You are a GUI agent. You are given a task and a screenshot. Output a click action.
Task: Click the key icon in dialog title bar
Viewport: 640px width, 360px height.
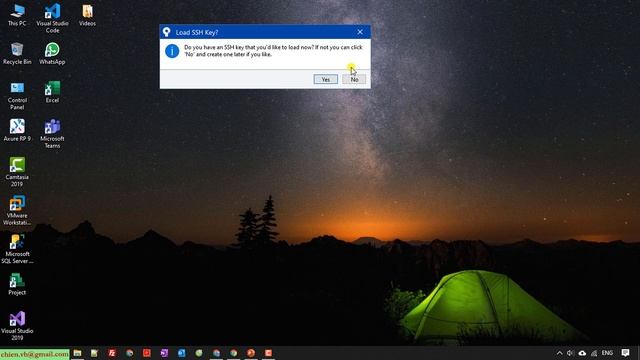click(167, 32)
